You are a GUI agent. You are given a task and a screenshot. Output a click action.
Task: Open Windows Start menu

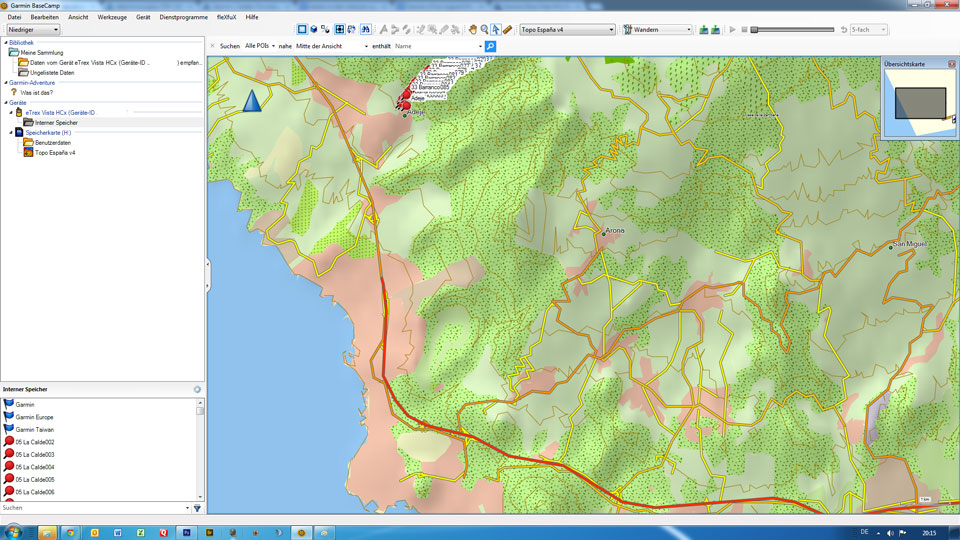[13, 532]
